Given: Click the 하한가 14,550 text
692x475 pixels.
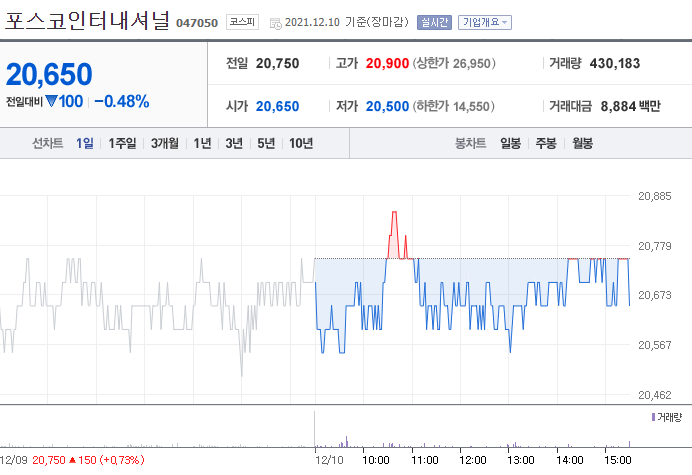Looking at the screenshot, I should [x=454, y=106].
